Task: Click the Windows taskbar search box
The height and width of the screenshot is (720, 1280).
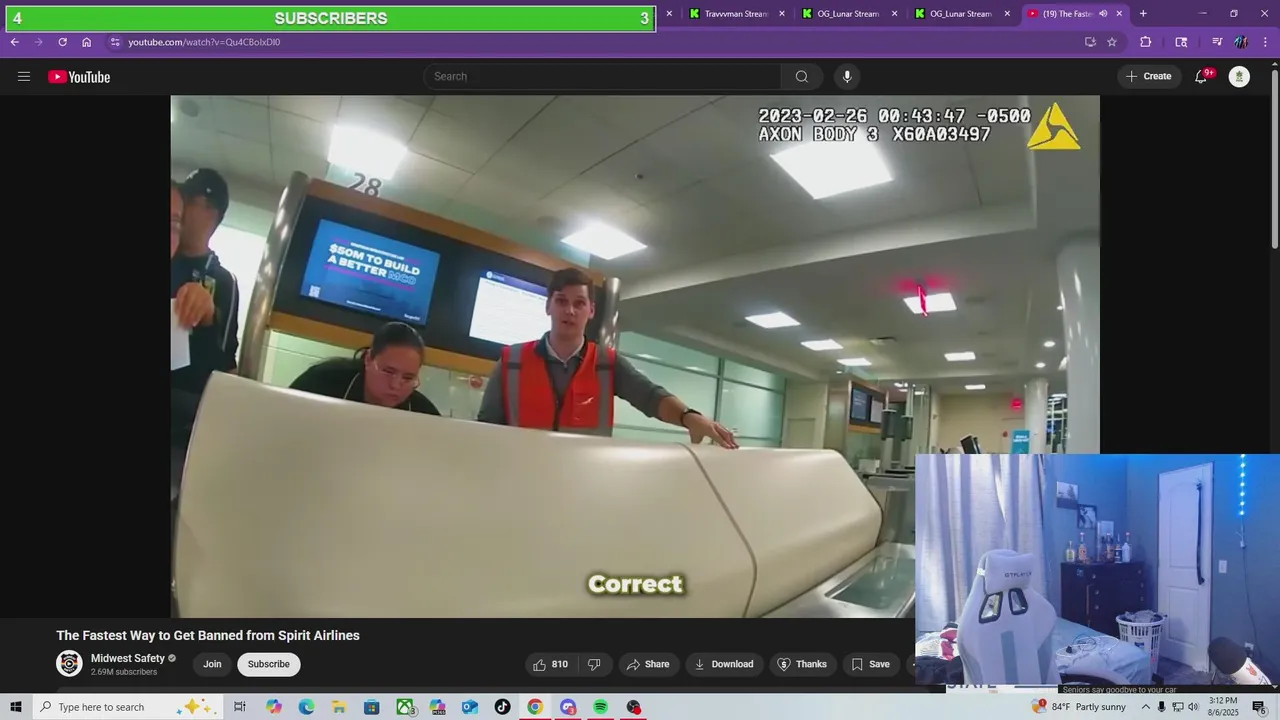Action: click(128, 707)
